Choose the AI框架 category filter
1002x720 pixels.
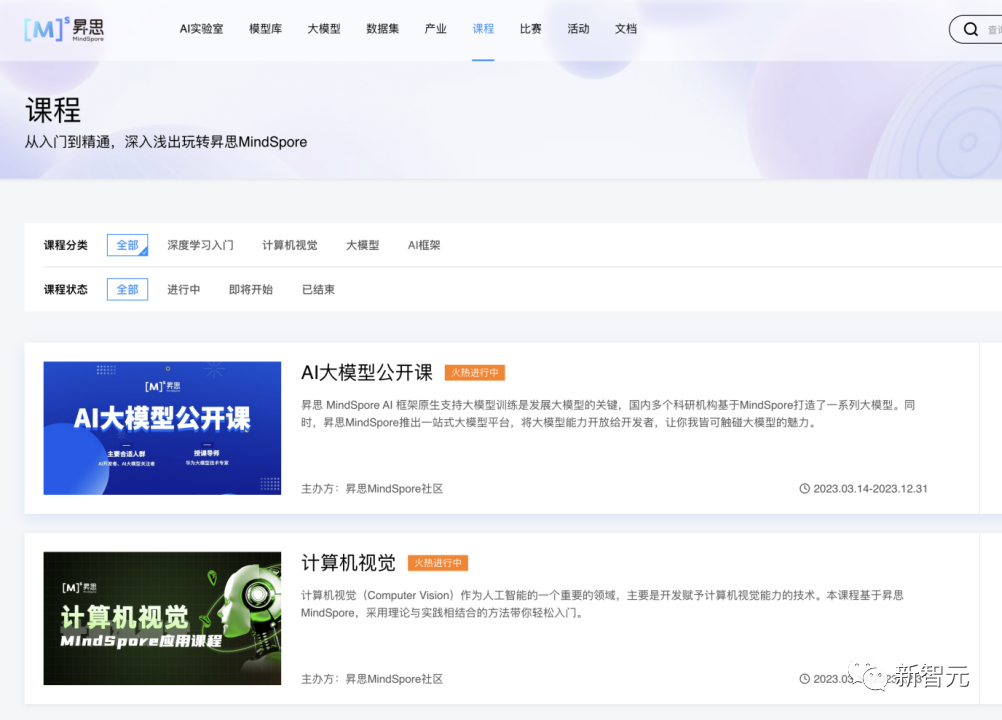coord(424,245)
